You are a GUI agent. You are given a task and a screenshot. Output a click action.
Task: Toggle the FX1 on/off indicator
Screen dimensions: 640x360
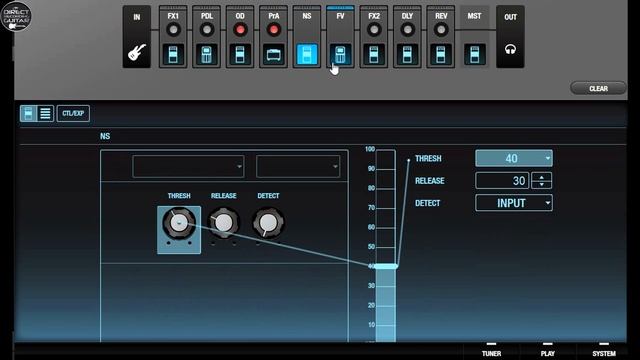(173, 30)
